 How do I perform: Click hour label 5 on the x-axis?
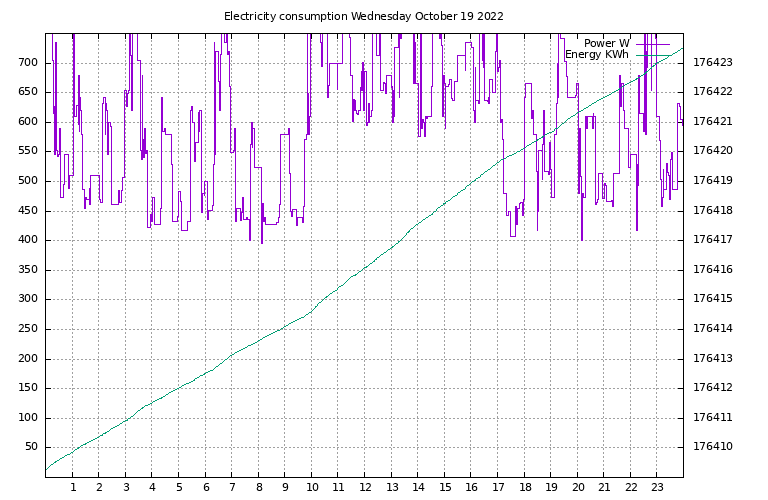179,488
